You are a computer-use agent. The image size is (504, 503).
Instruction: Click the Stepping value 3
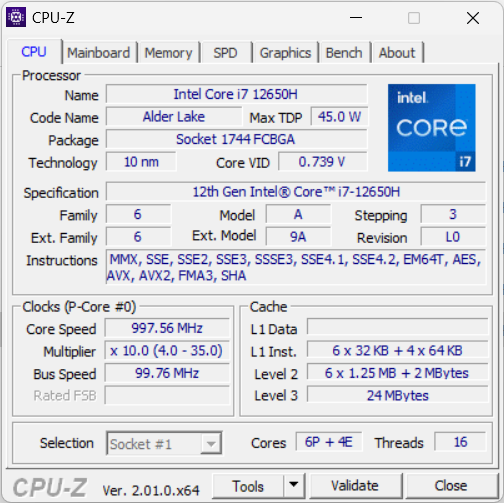[x=453, y=214]
